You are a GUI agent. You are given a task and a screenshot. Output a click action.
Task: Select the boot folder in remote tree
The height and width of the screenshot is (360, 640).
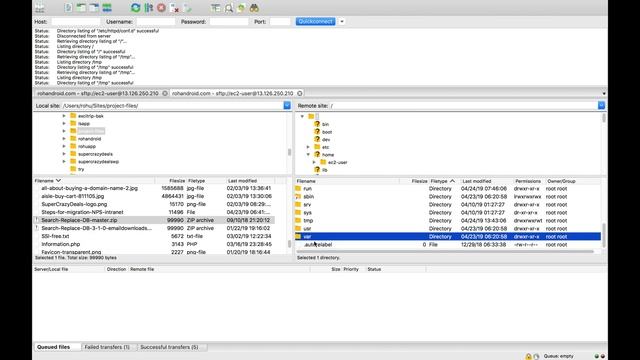[x=327, y=132]
